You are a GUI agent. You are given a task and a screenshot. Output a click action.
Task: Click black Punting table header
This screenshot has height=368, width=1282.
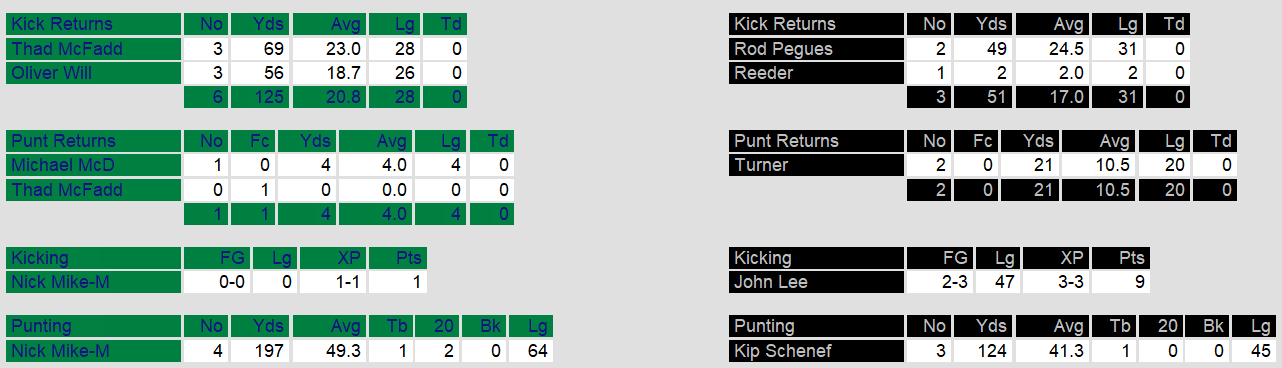(816, 326)
